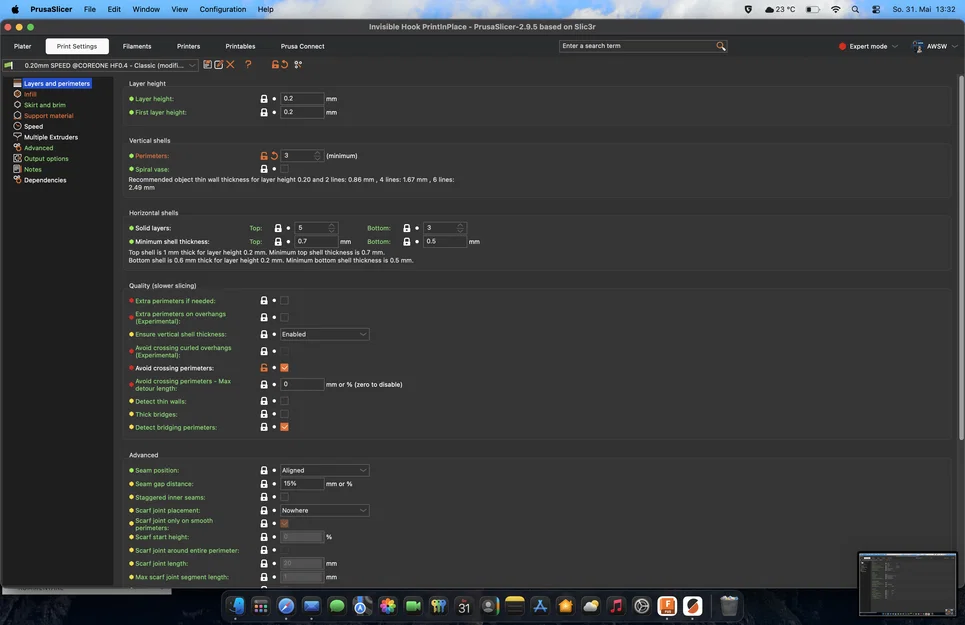Click orange unlocked icon beside Perimeters
This screenshot has width=965, height=625.
point(264,156)
